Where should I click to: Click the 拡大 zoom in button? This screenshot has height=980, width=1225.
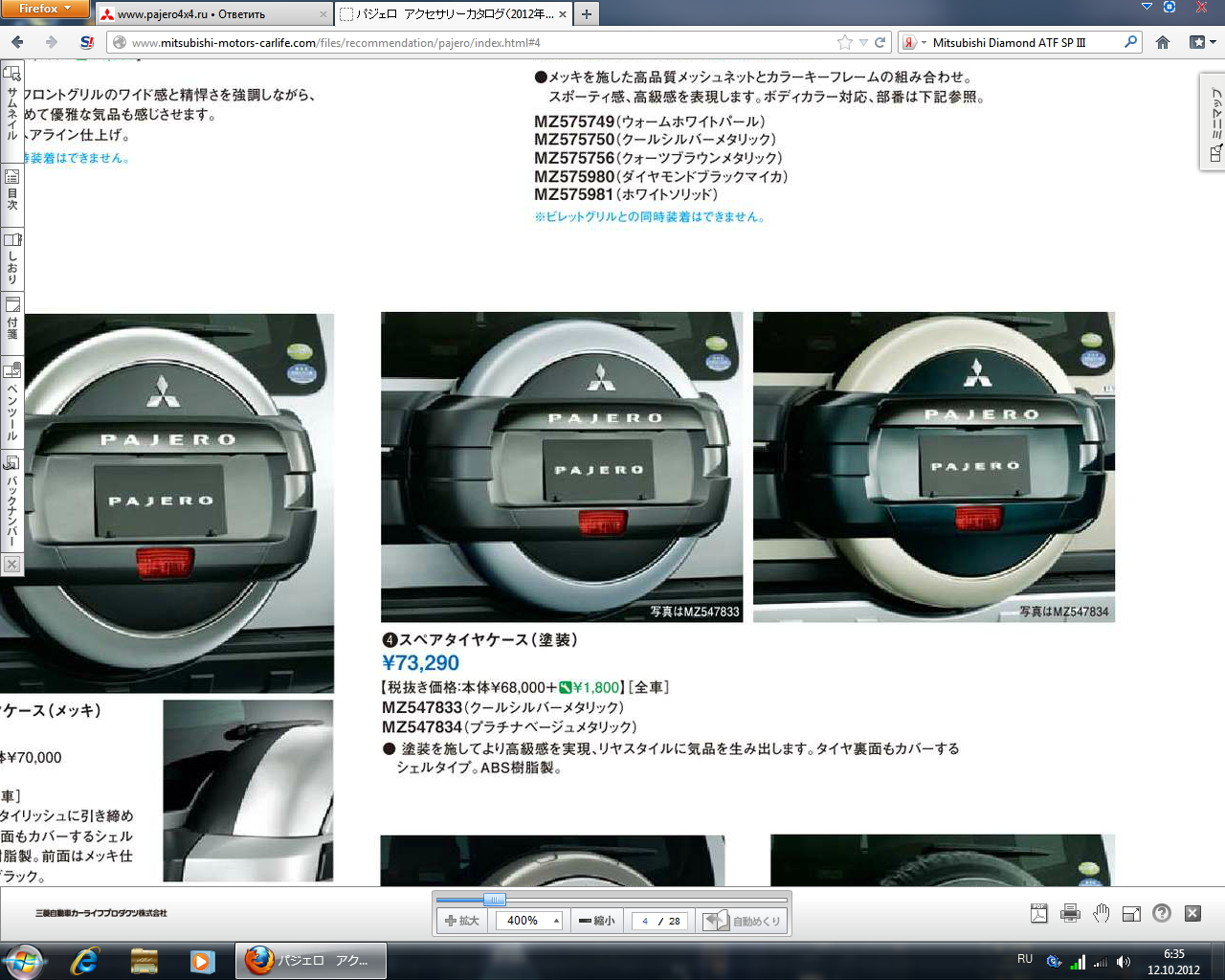click(462, 921)
